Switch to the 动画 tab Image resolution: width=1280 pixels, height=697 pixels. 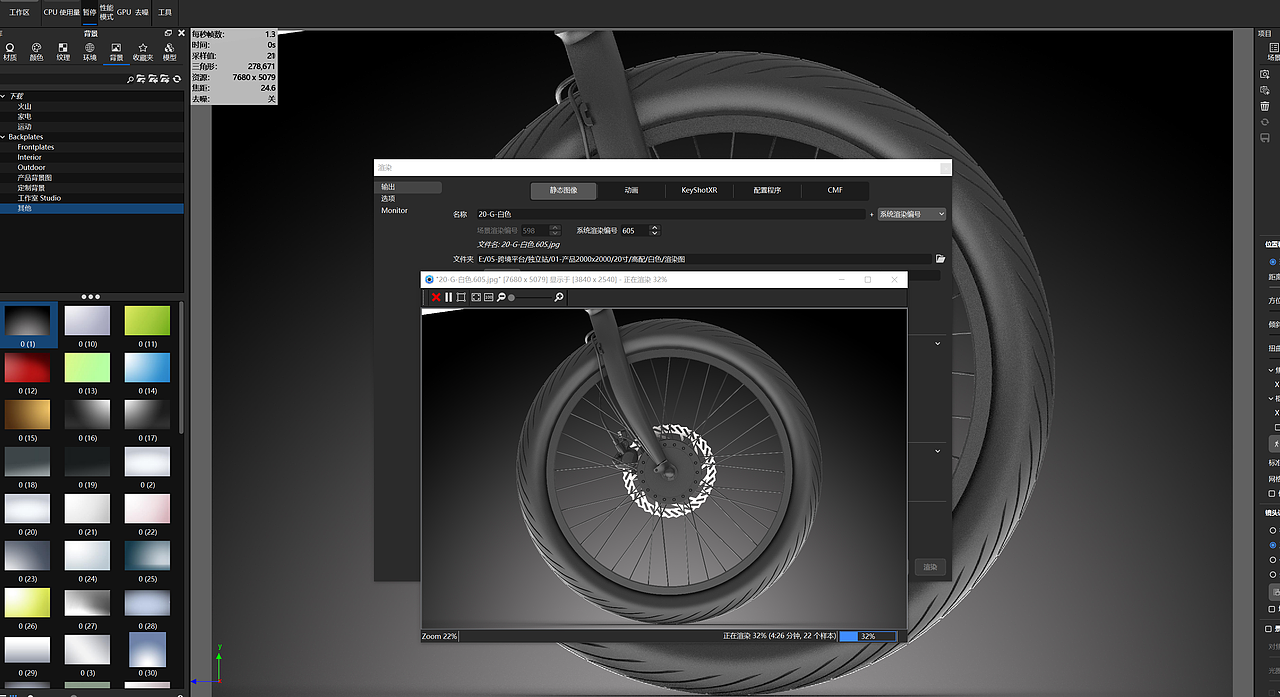click(x=631, y=190)
